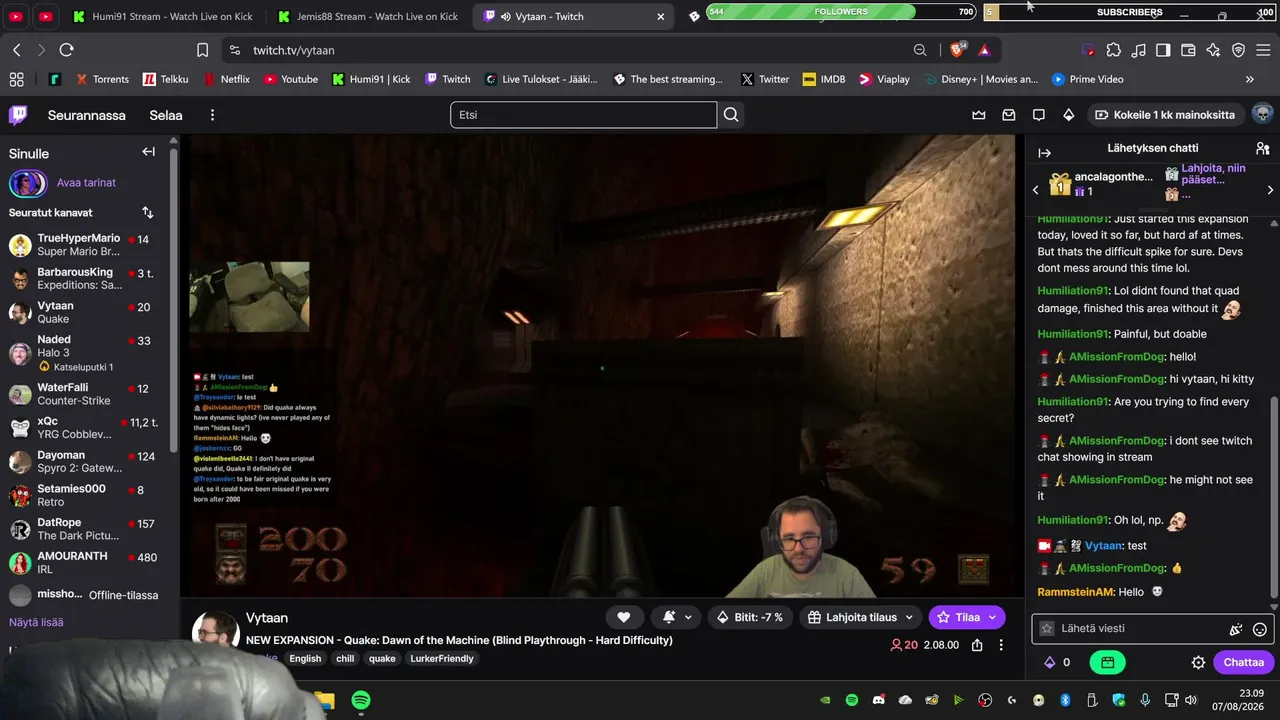Open the first pinned YouTube tab
1280x720 pixels.
(16, 16)
